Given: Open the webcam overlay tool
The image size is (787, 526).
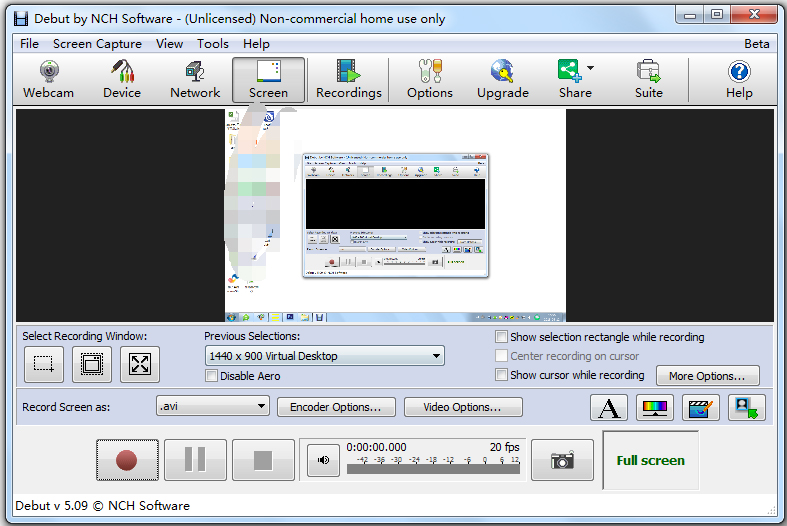Looking at the screenshot, I should (x=747, y=407).
